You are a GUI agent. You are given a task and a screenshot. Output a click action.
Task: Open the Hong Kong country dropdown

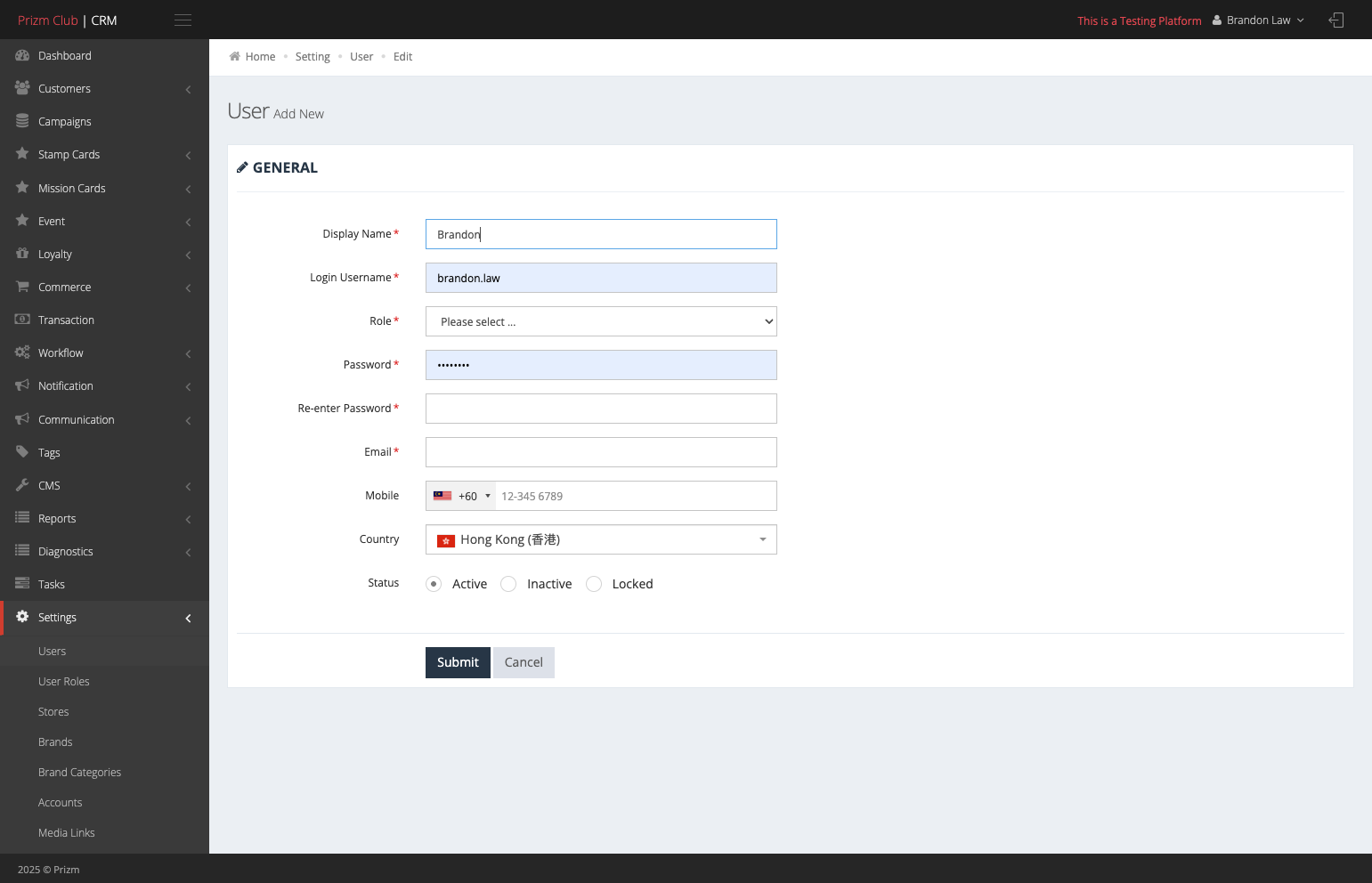pos(601,539)
